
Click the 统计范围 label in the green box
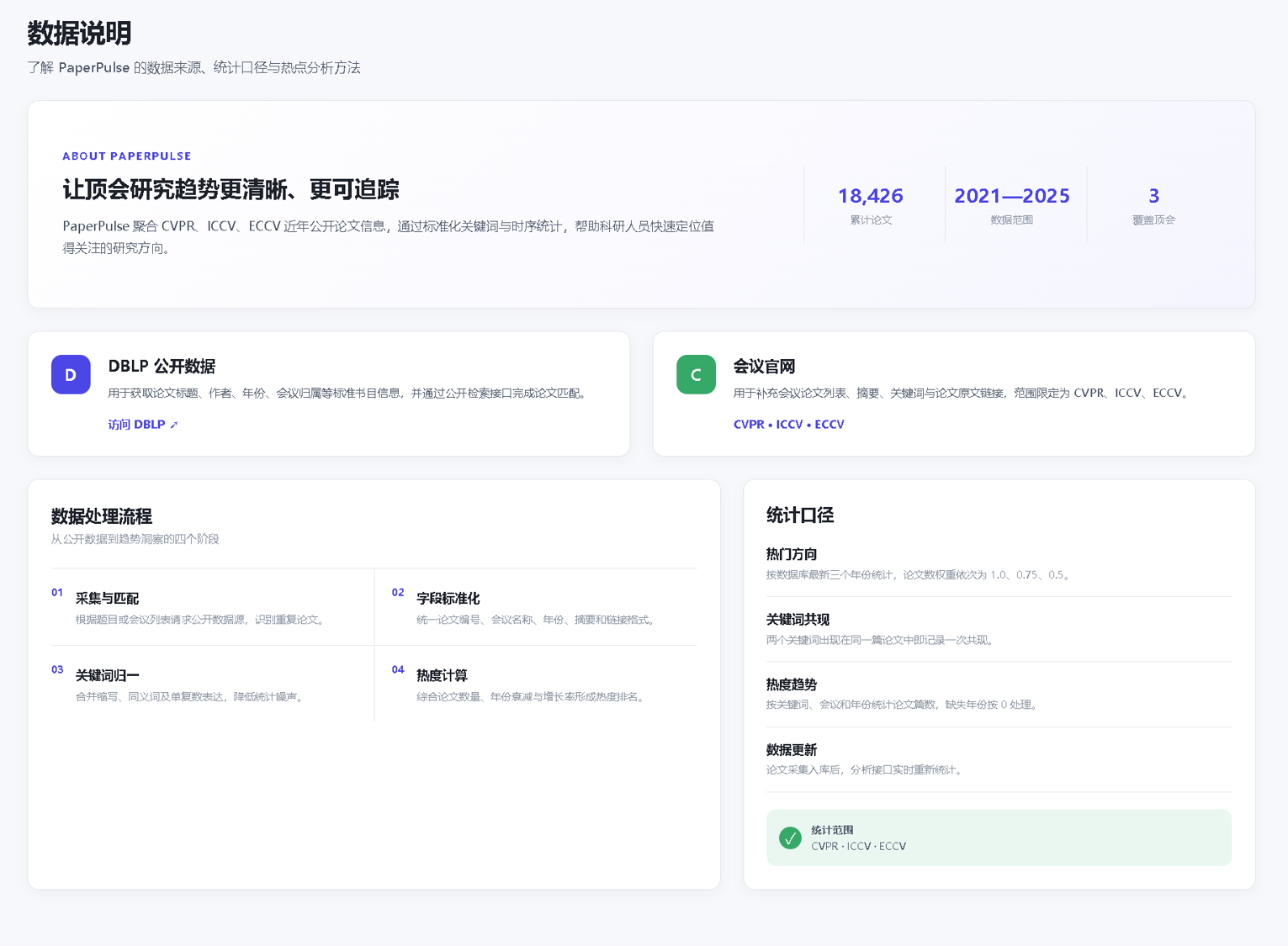pyautogui.click(x=832, y=830)
